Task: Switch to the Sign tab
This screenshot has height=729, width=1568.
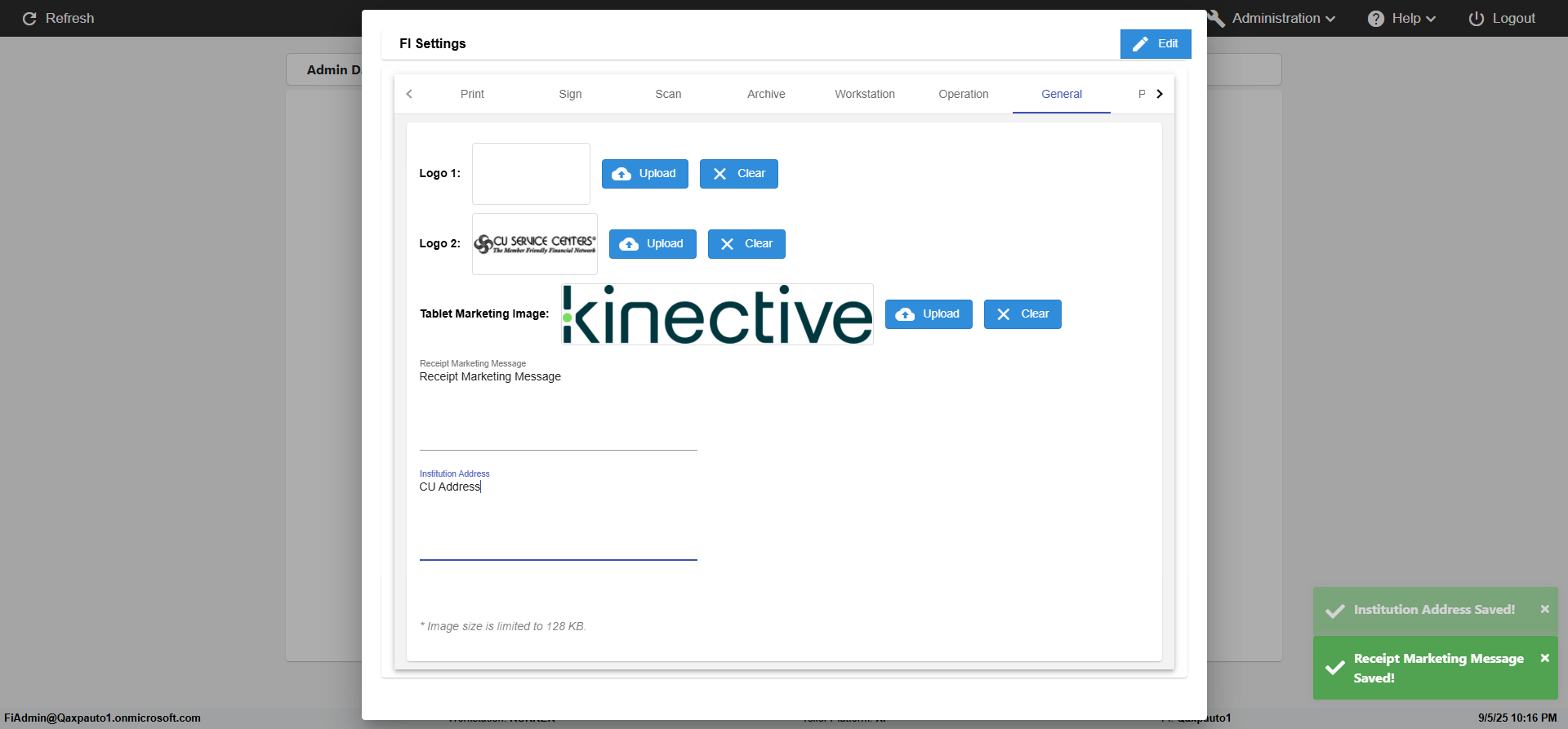Action: pos(570,94)
